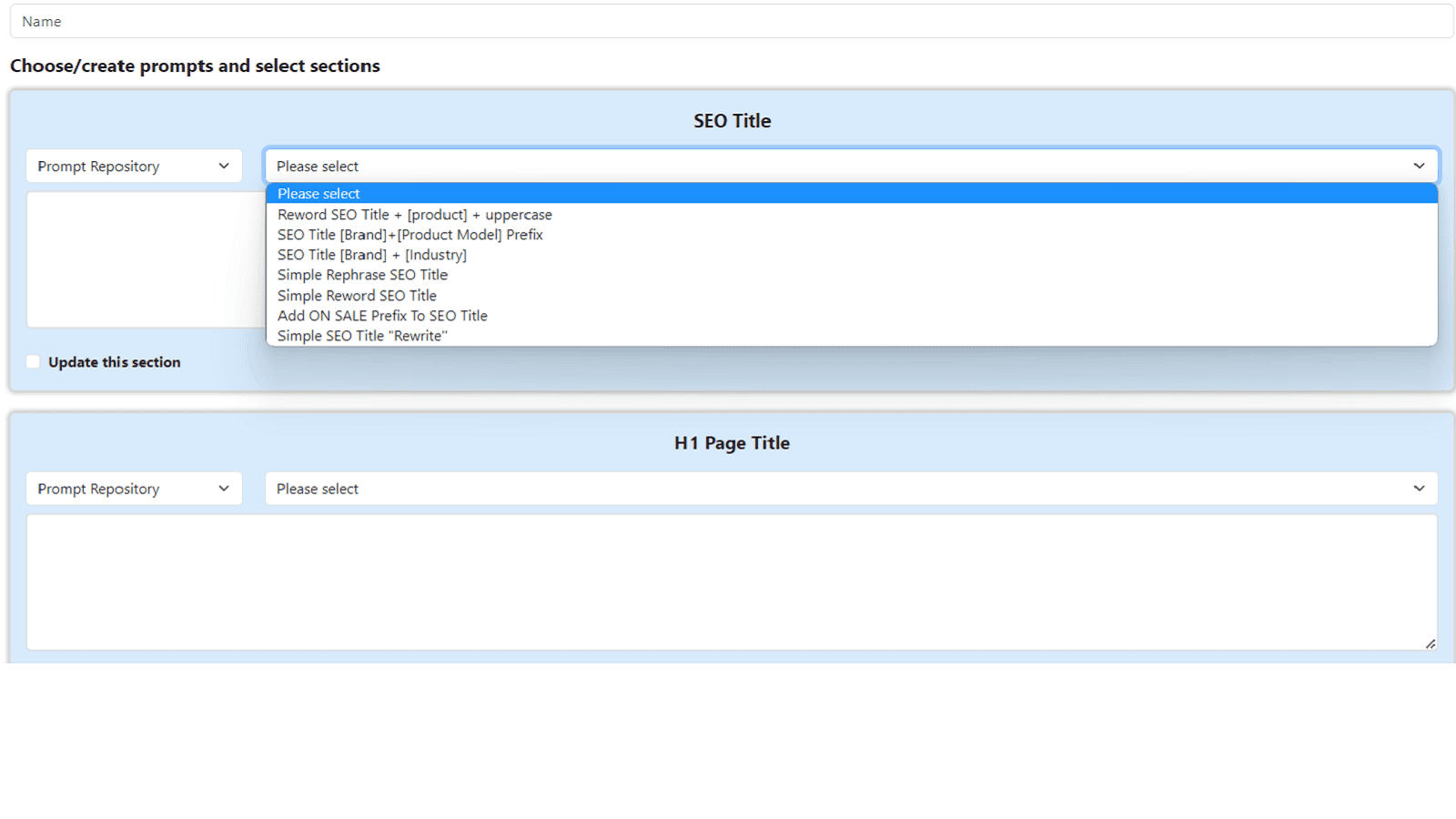Select "Reword SEO Title + [product] + uppercase" option
1456x819 pixels.
414,214
